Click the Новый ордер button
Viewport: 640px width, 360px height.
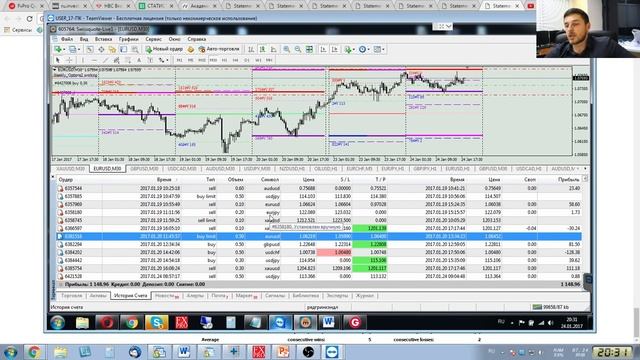(x=164, y=49)
